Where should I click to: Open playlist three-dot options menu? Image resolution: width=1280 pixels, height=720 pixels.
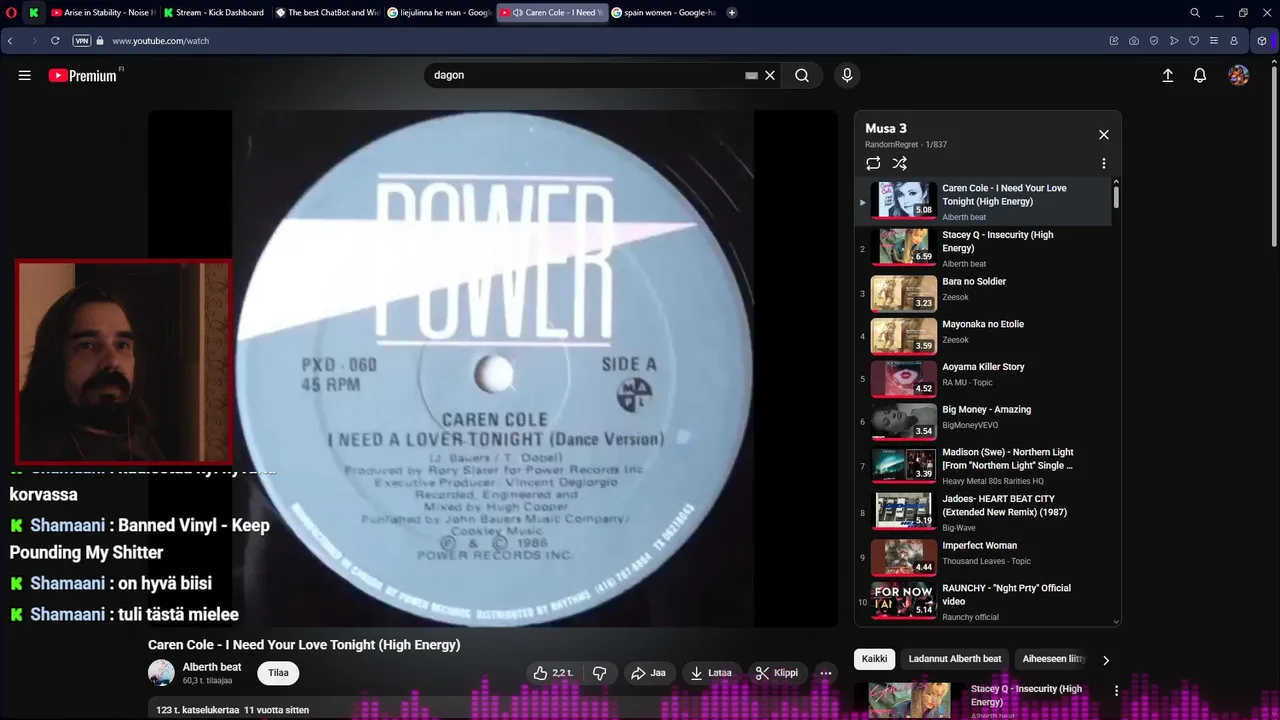pos(1104,163)
